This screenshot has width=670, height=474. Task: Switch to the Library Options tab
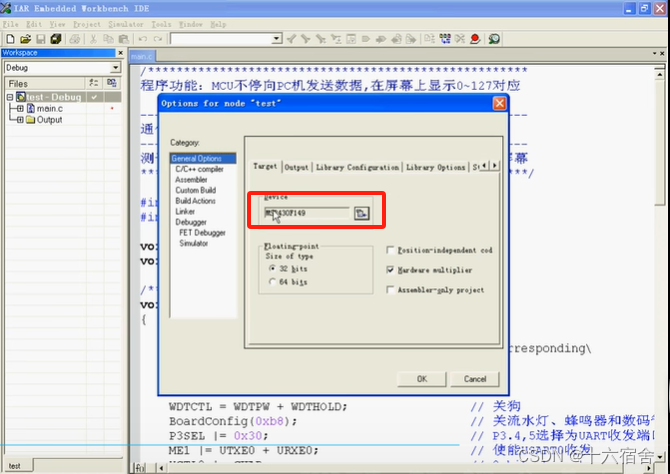click(x=435, y=167)
